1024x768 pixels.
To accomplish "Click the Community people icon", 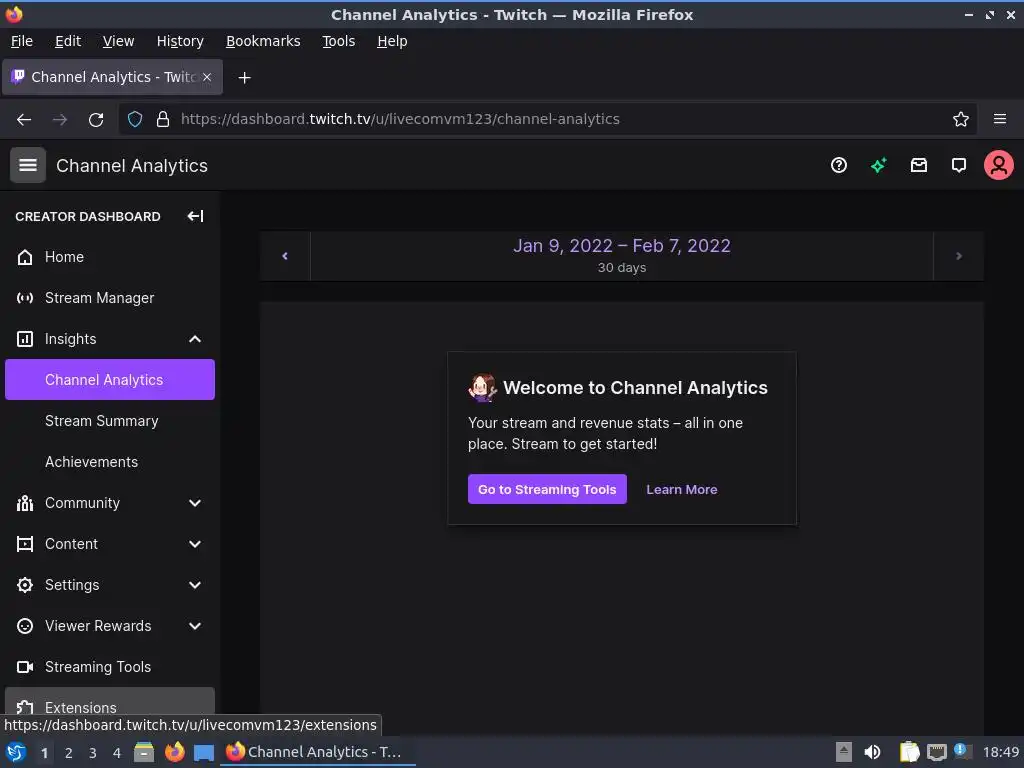I will coord(25,503).
